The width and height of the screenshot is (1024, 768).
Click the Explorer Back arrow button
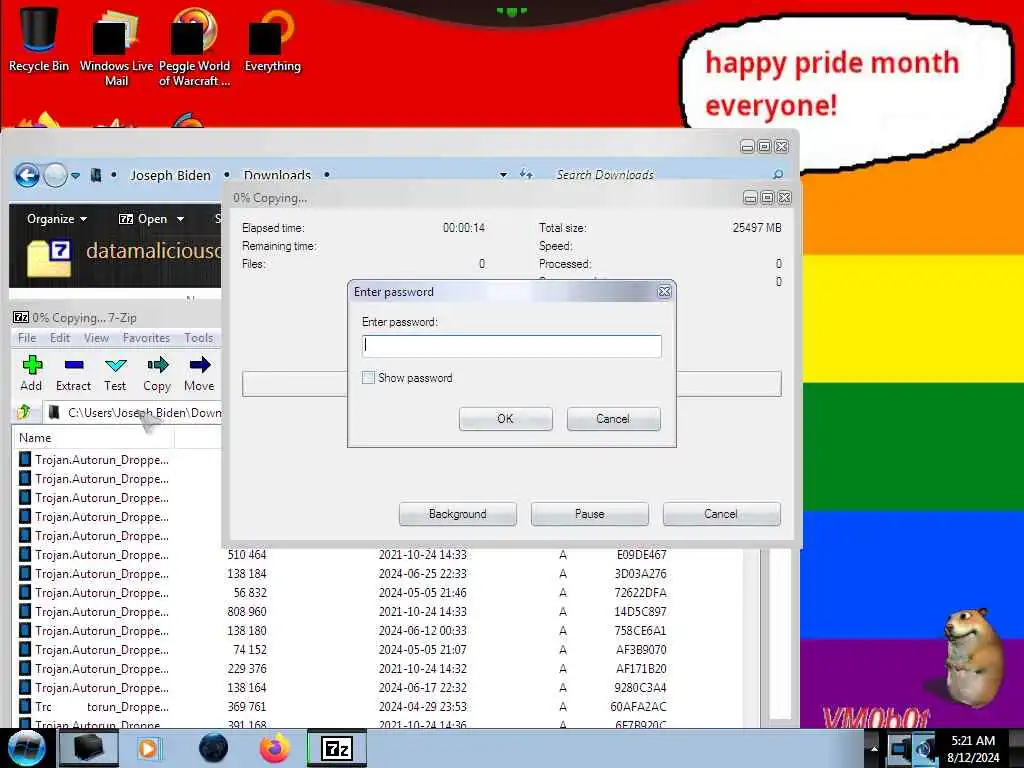27,175
